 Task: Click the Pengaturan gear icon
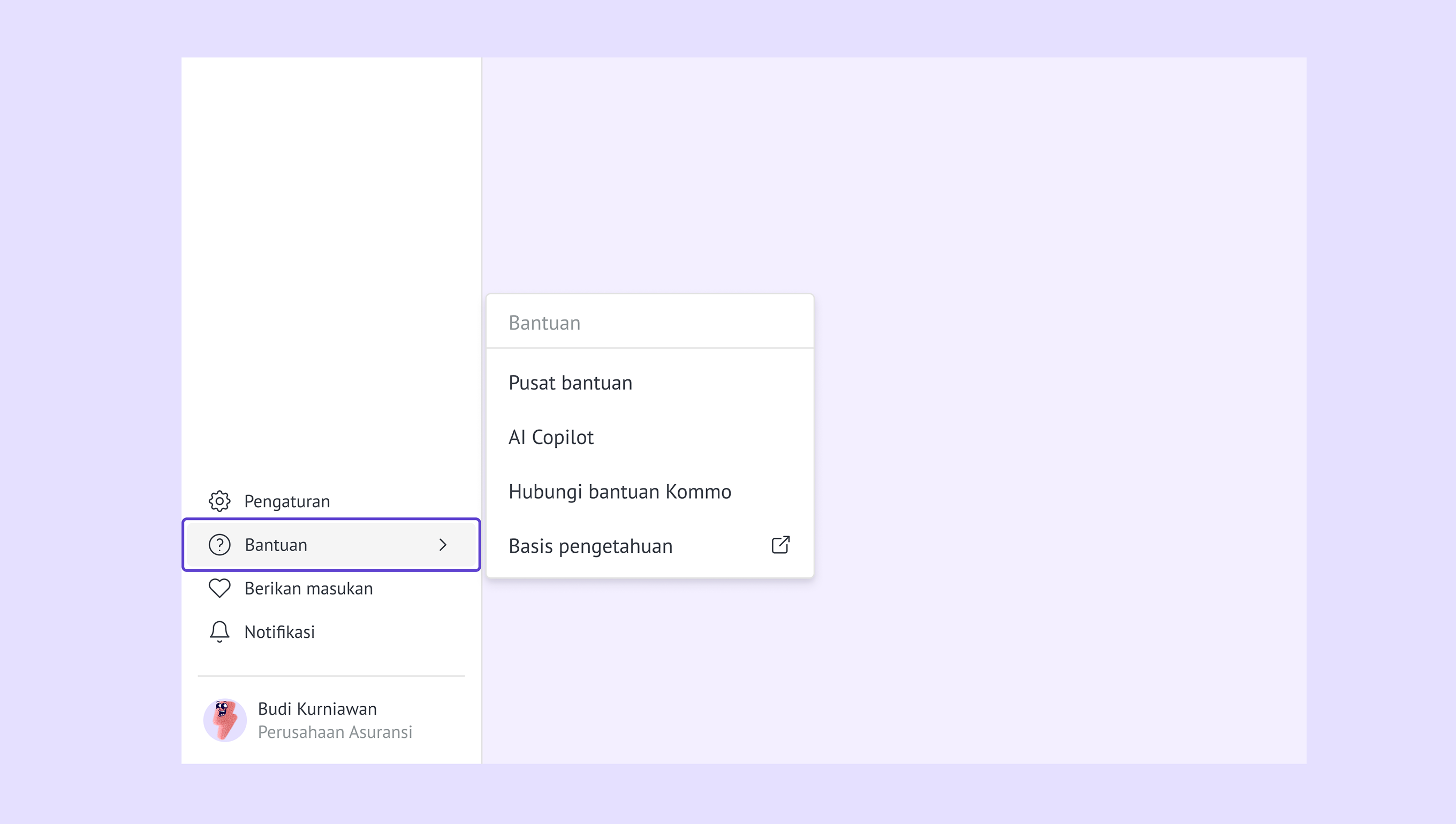click(219, 501)
